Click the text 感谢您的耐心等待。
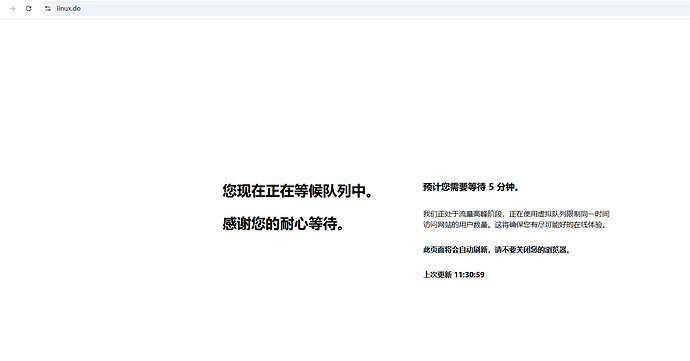This screenshot has height=361, width=690. (x=283, y=224)
